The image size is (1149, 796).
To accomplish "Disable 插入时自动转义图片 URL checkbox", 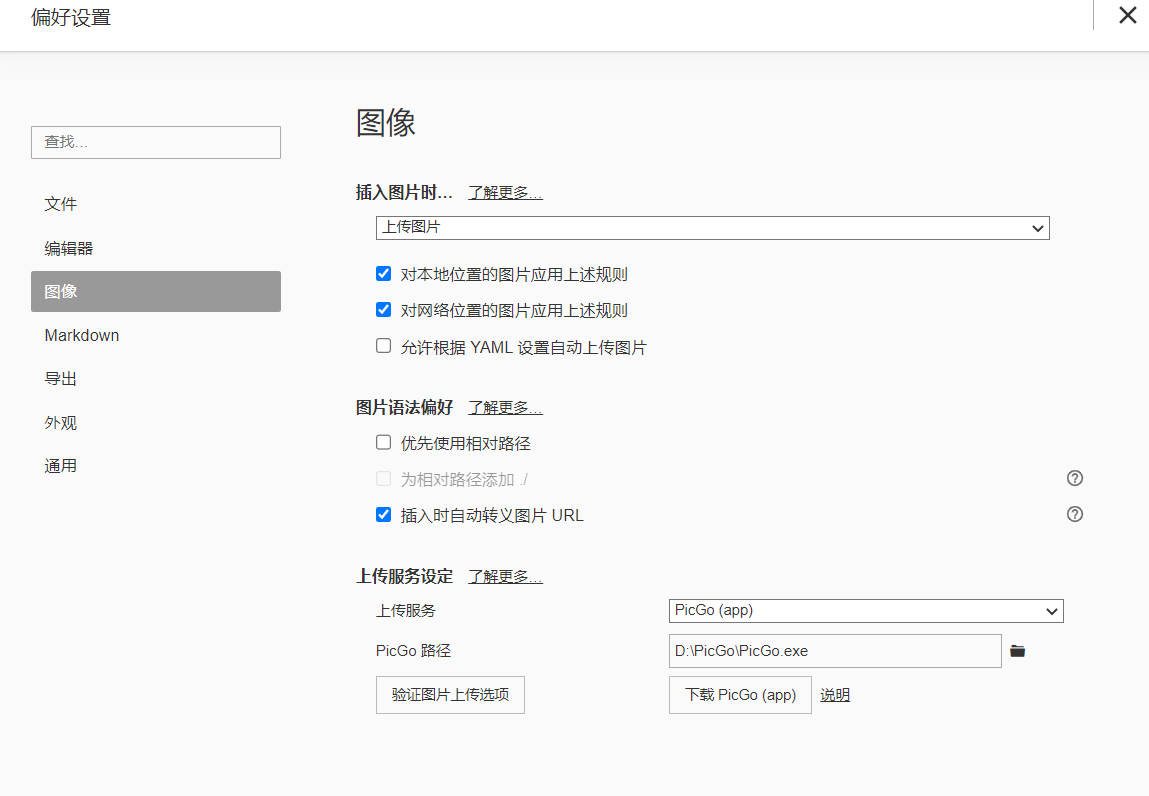I will pyautogui.click(x=383, y=515).
